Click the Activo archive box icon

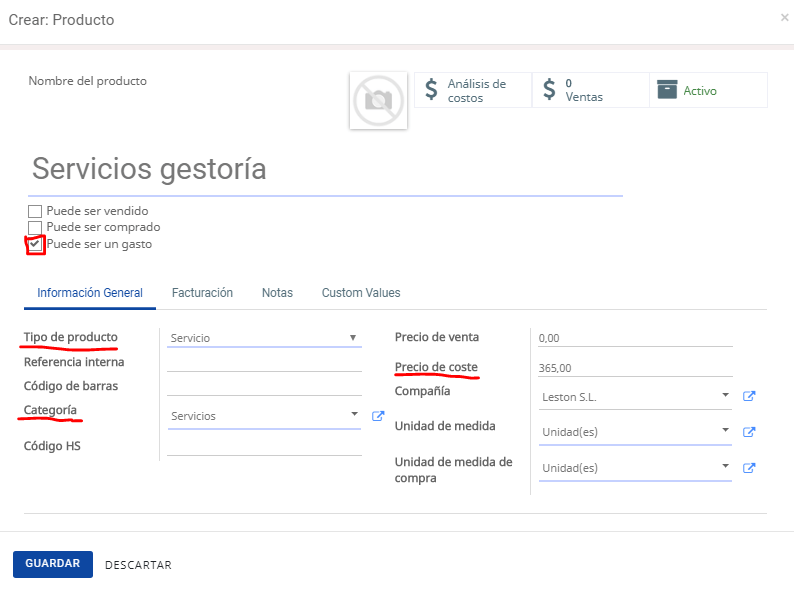coord(667,89)
